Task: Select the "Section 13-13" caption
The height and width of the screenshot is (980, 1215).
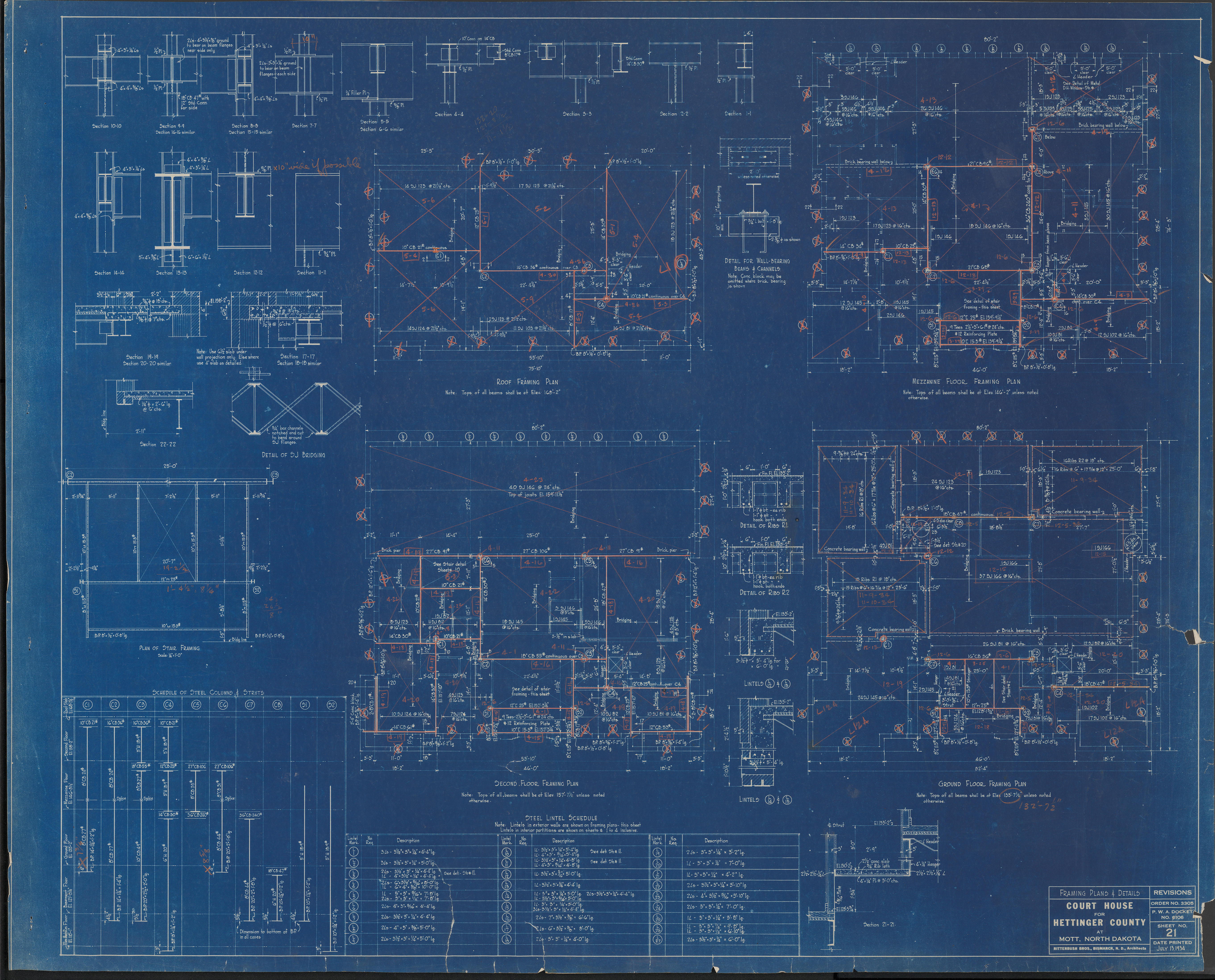Action: tap(172, 273)
